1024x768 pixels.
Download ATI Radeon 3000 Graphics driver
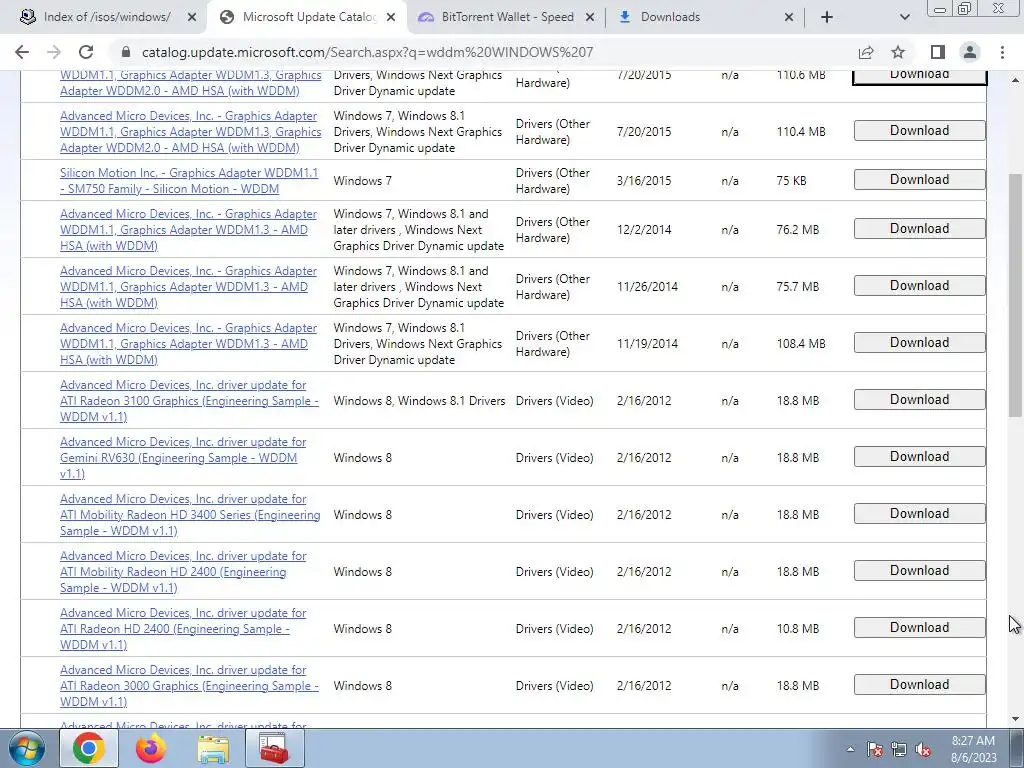pos(920,684)
